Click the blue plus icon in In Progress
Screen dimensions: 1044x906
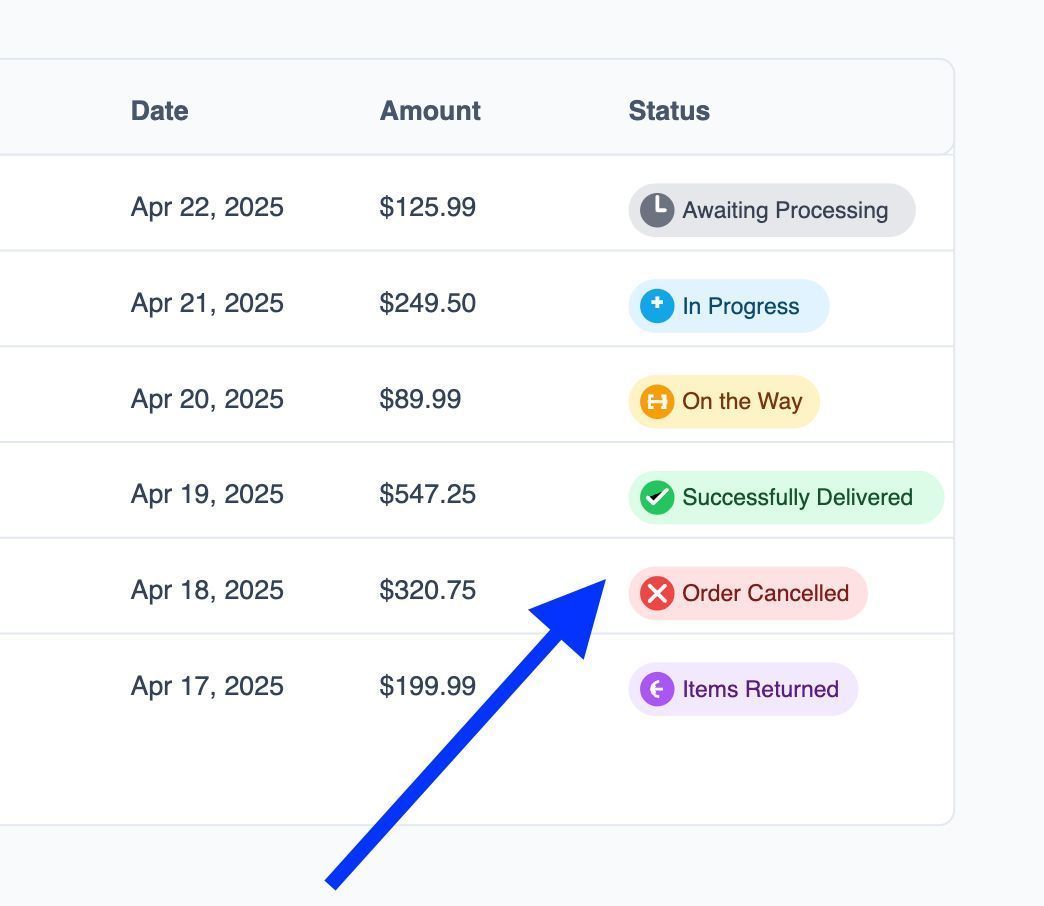point(657,306)
